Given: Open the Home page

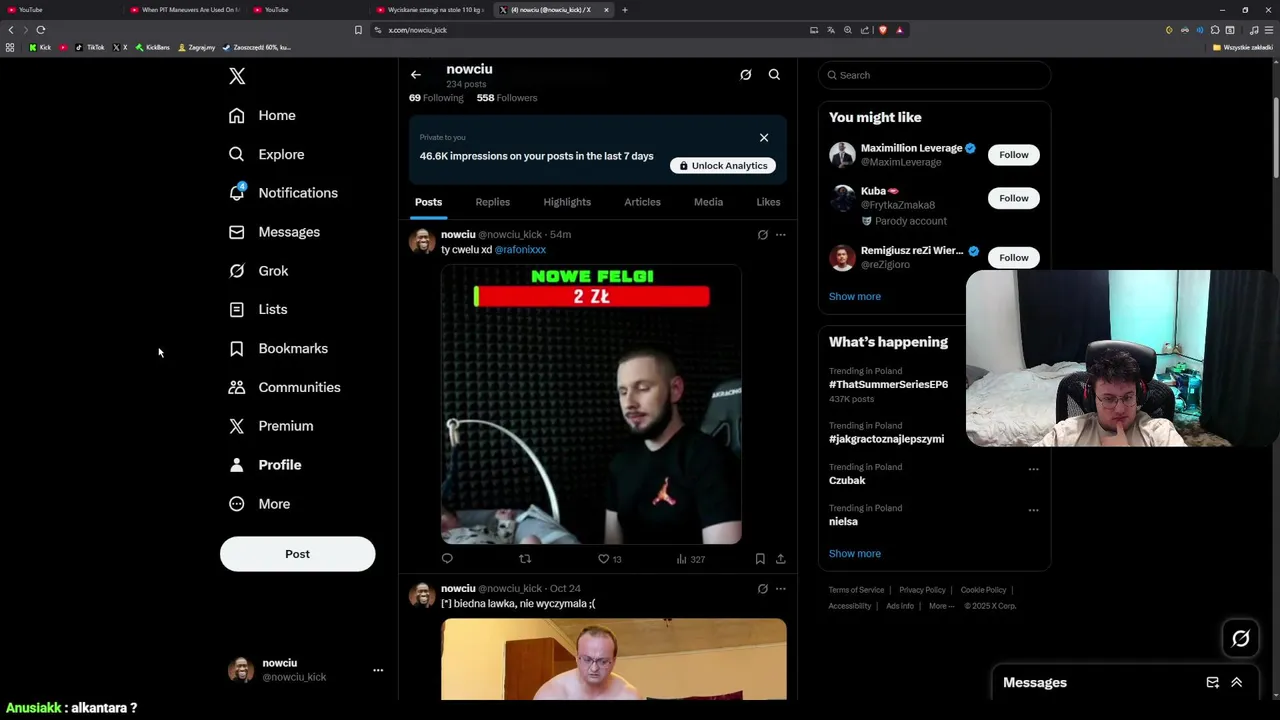Looking at the screenshot, I should pos(262,115).
